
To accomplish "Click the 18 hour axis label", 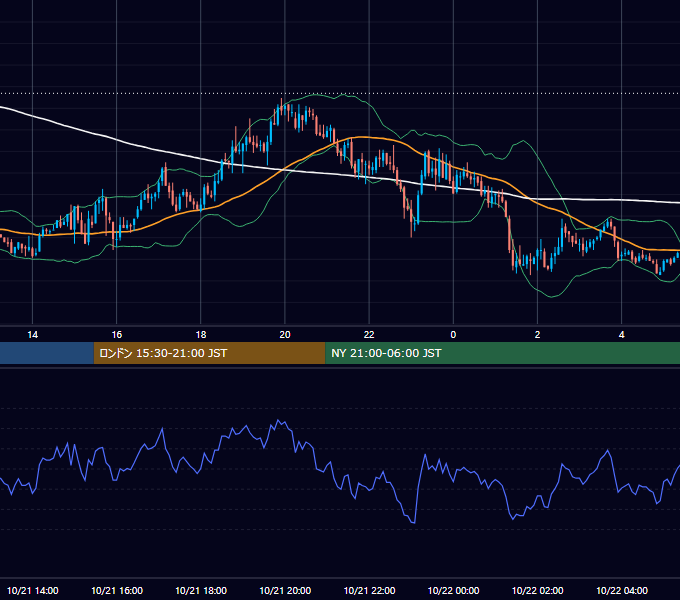I will click(201, 335).
